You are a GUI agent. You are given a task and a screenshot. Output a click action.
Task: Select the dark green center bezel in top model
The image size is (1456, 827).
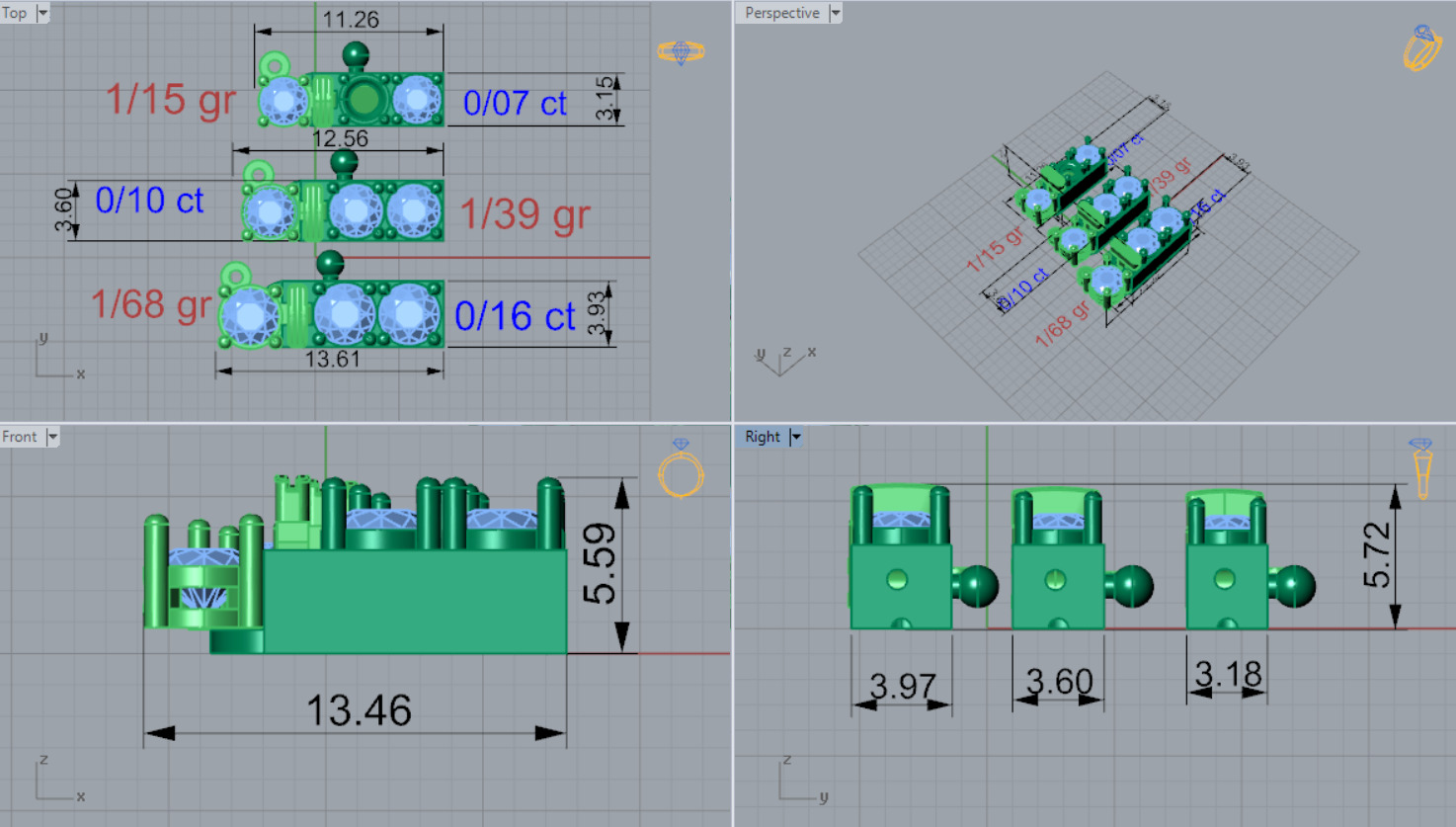tap(364, 99)
